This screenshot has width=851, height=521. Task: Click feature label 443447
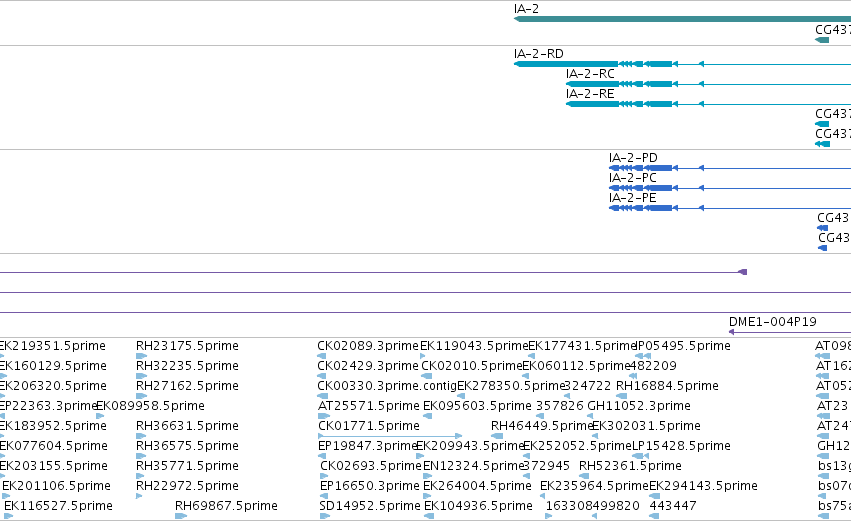[672, 506]
